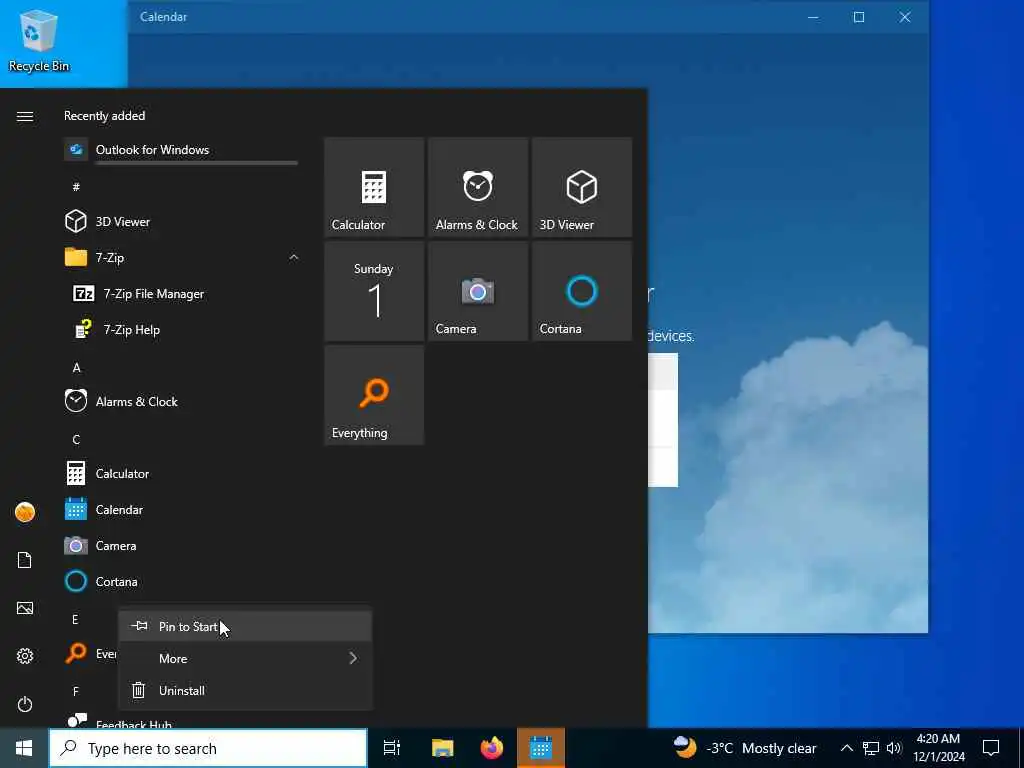Open the user account avatar
This screenshot has height=768, width=1024.
25,513
